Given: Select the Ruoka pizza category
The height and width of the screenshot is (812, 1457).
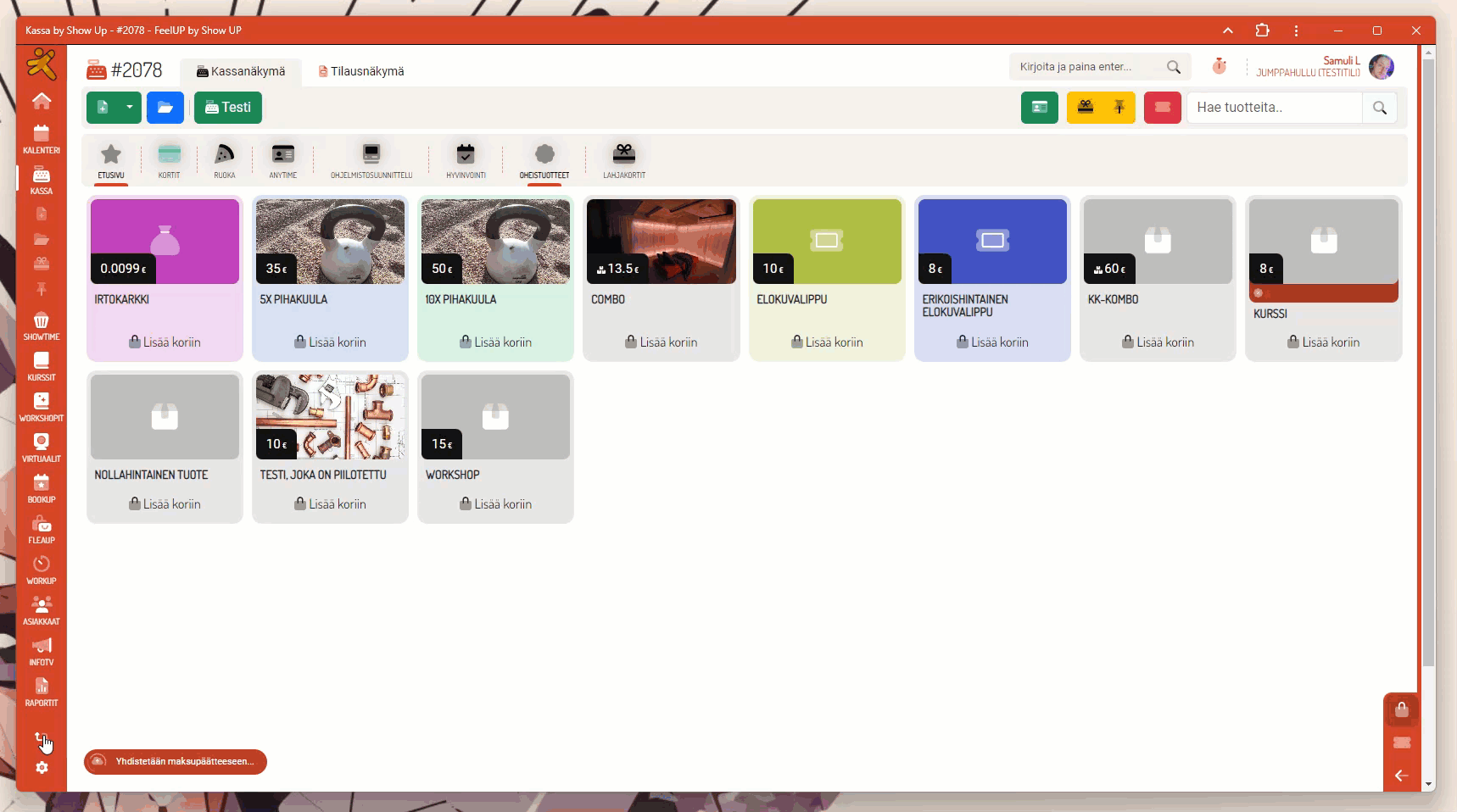Looking at the screenshot, I should (x=224, y=160).
